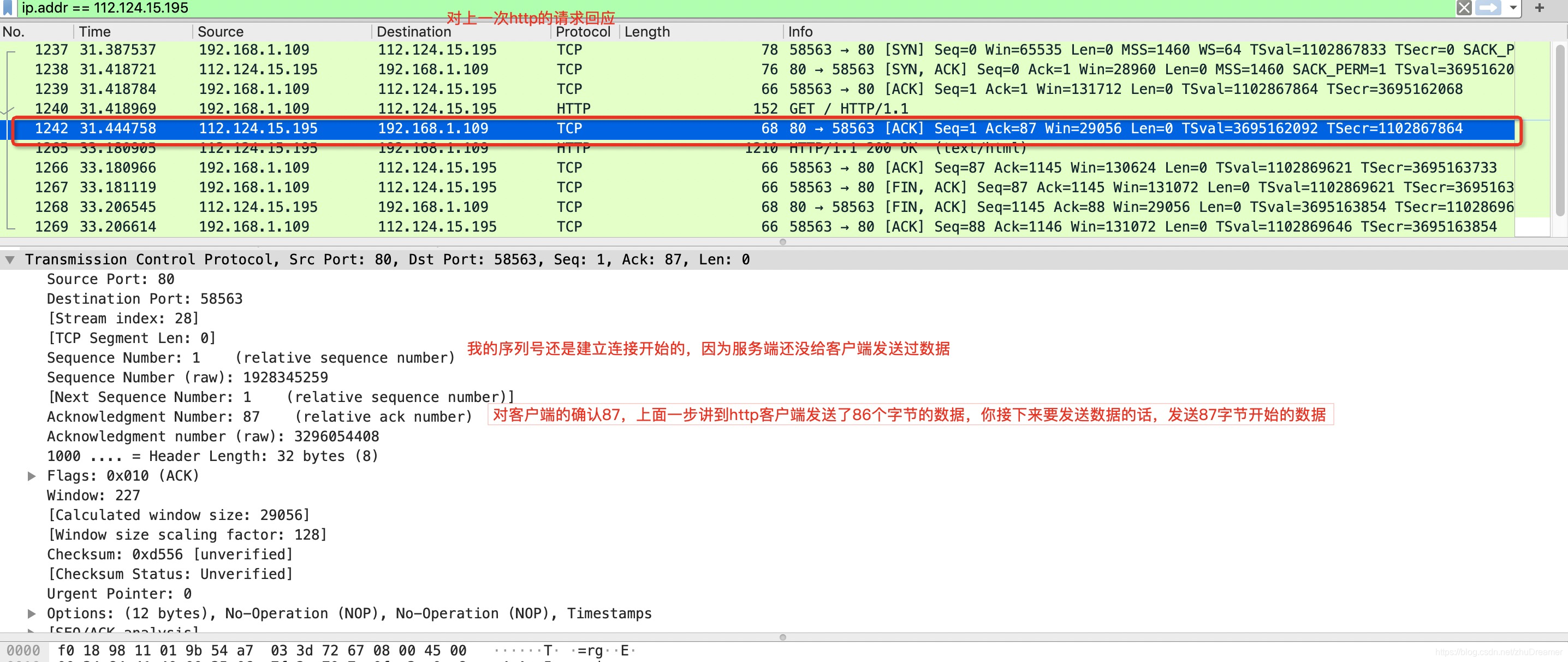
Task: Sort by the Time column header
Action: tap(133, 32)
